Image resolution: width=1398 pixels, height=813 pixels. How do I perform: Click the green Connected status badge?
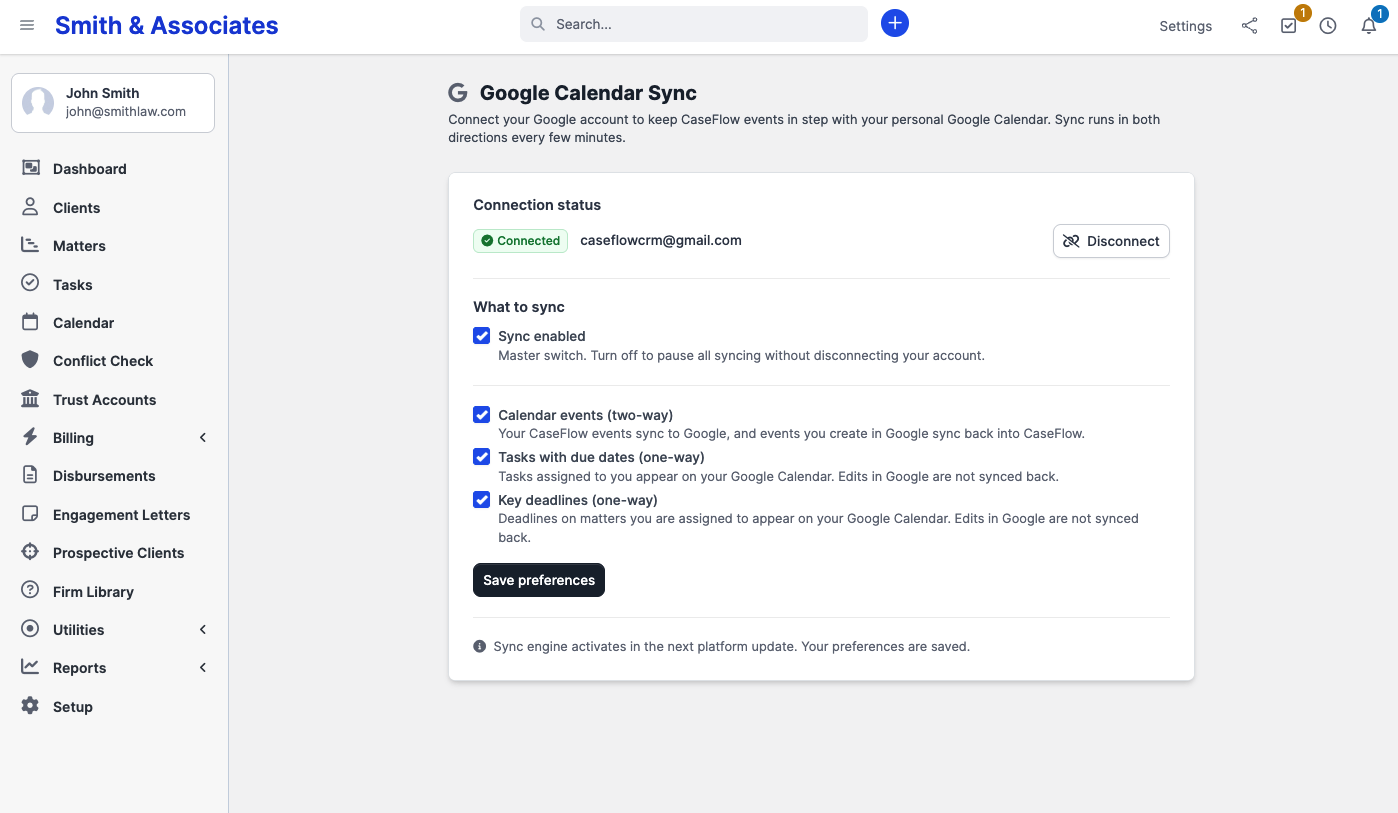click(x=520, y=241)
